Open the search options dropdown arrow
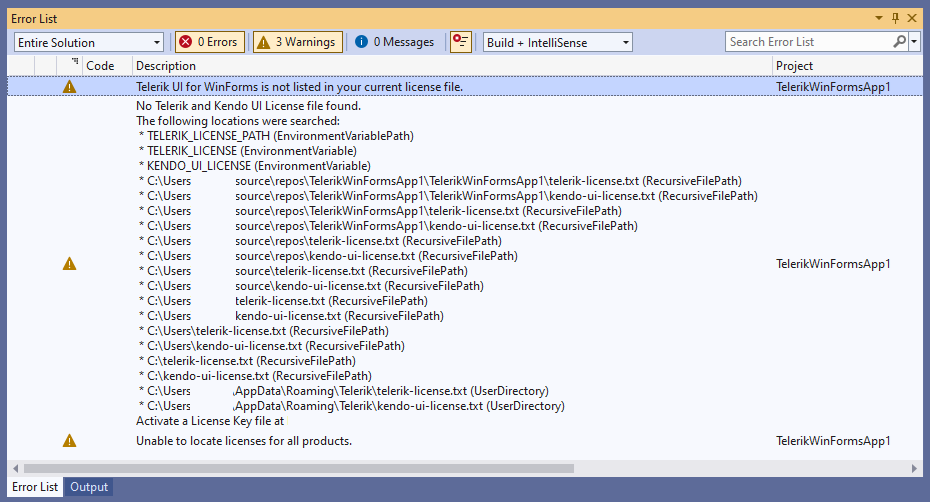930x502 pixels. click(914, 42)
